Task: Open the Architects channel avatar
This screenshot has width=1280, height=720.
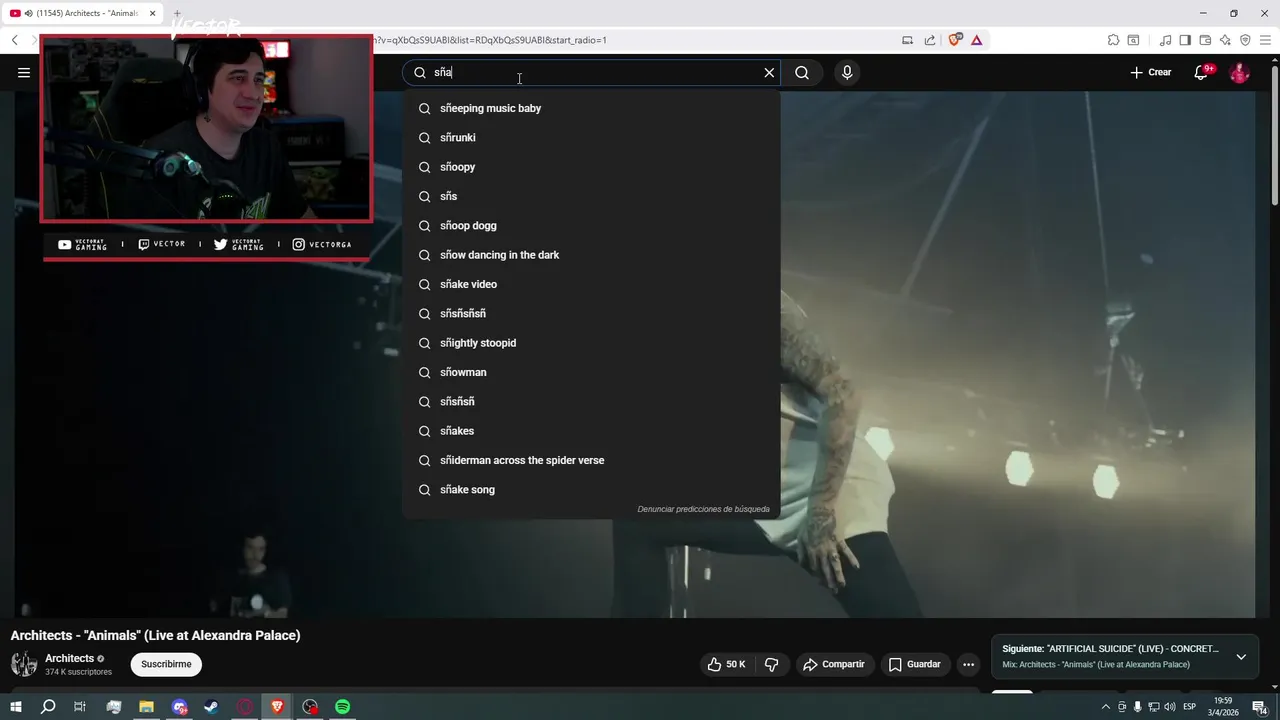Action: [x=24, y=664]
